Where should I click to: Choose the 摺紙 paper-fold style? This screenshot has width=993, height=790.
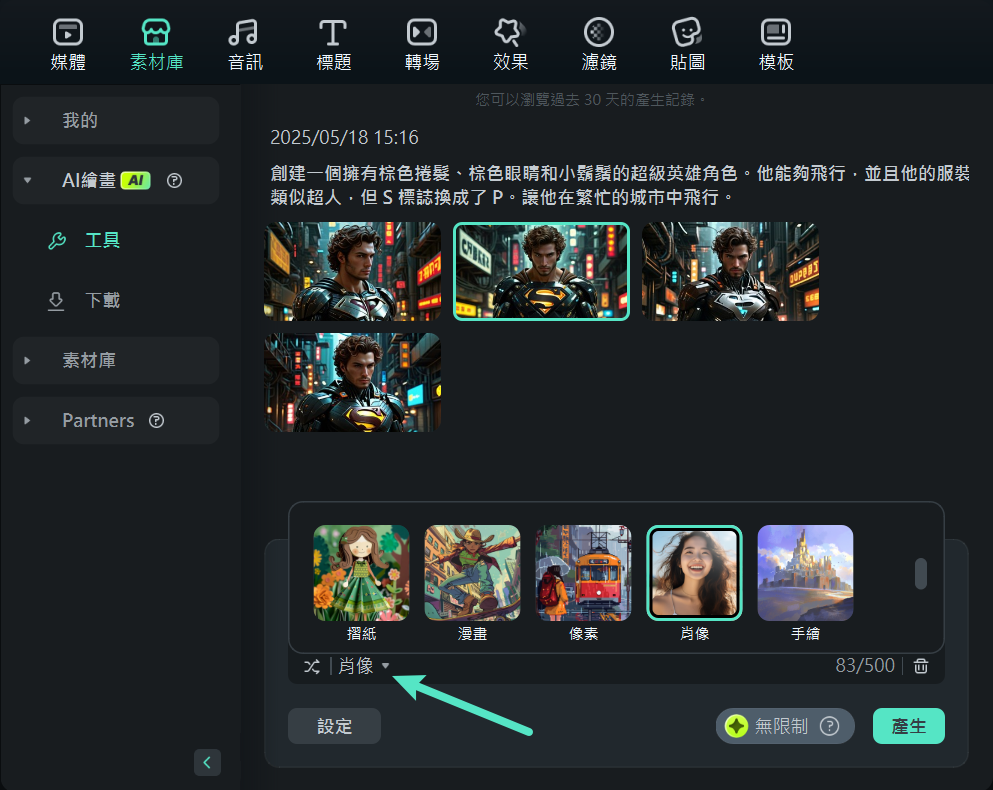tap(362, 573)
